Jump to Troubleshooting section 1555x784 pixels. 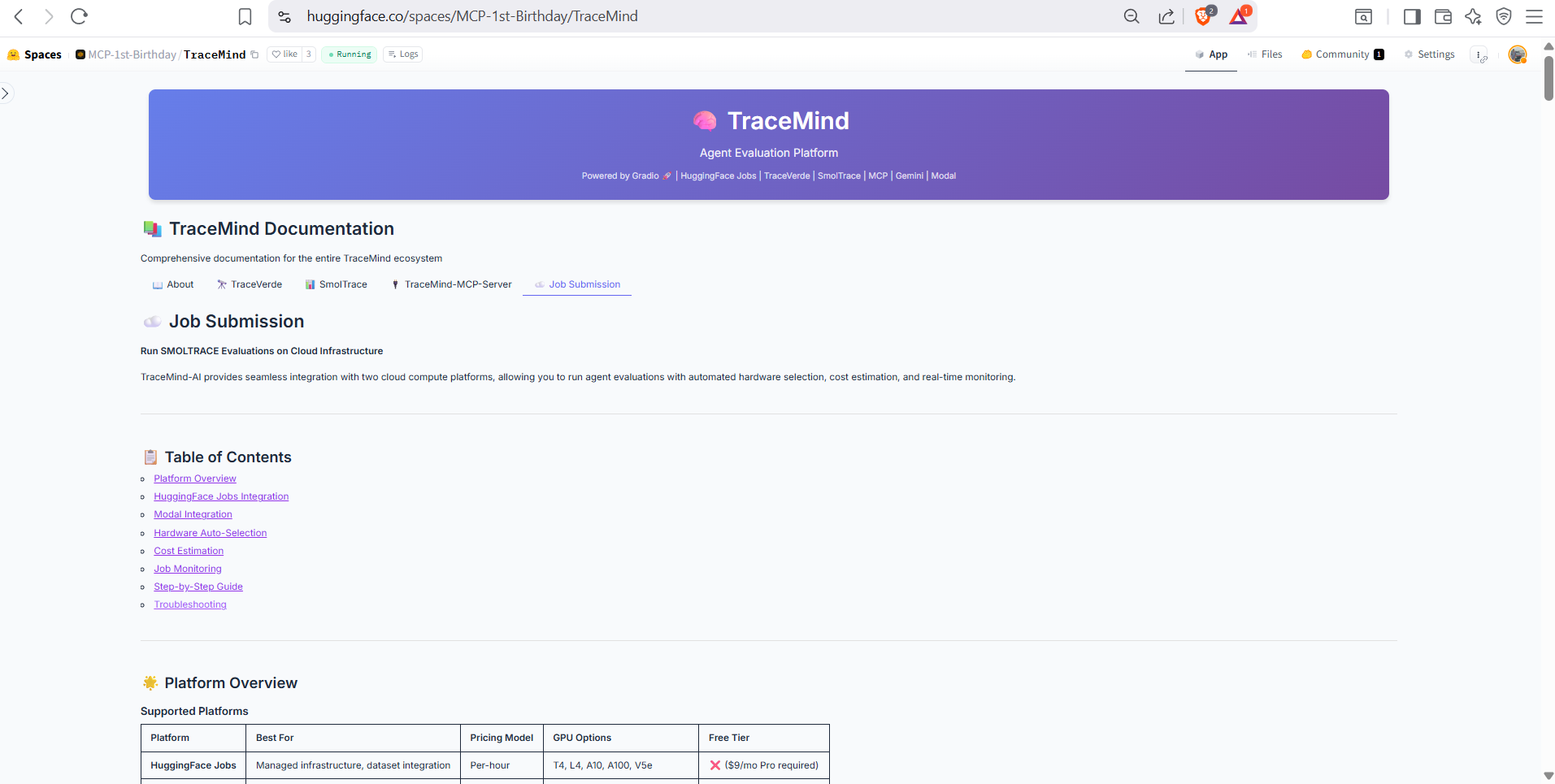190,604
